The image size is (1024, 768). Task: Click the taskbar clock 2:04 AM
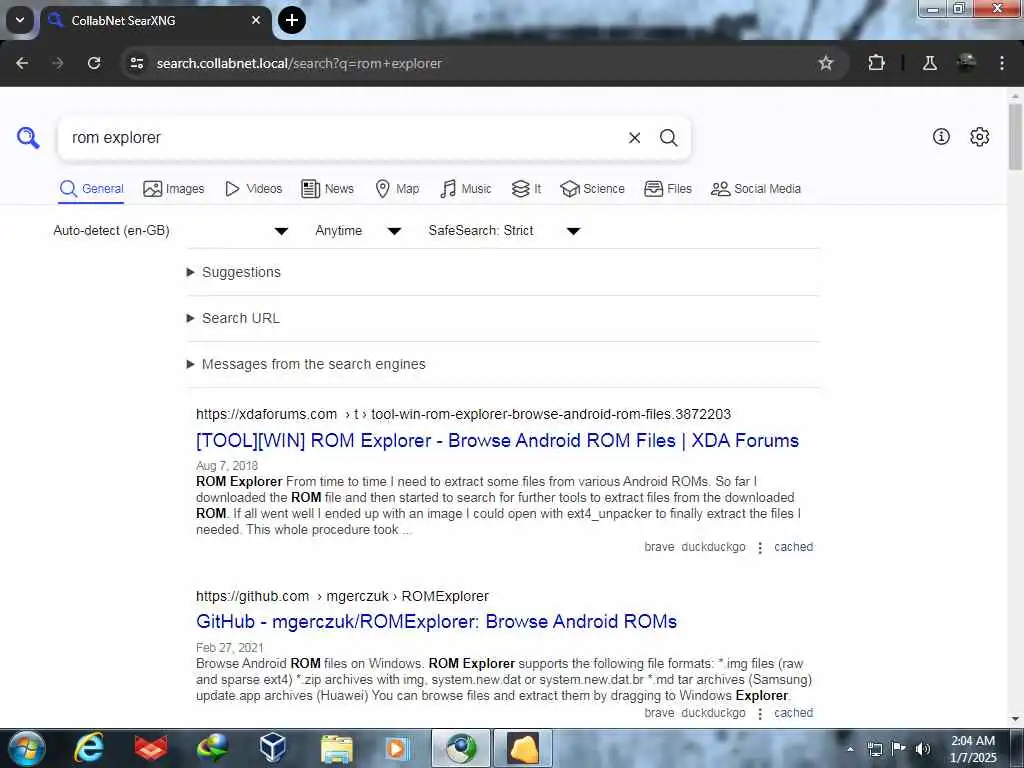[973, 749]
